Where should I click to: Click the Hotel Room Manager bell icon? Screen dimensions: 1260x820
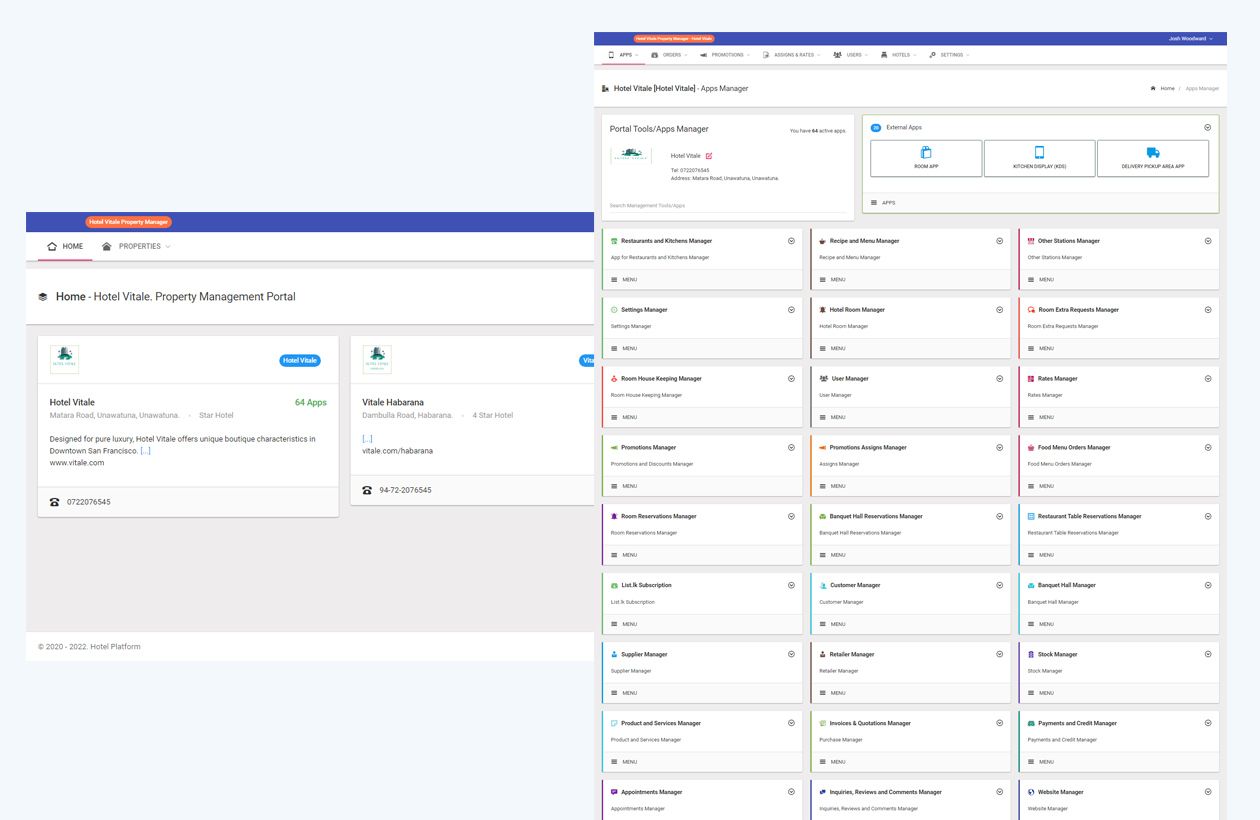[822, 310]
